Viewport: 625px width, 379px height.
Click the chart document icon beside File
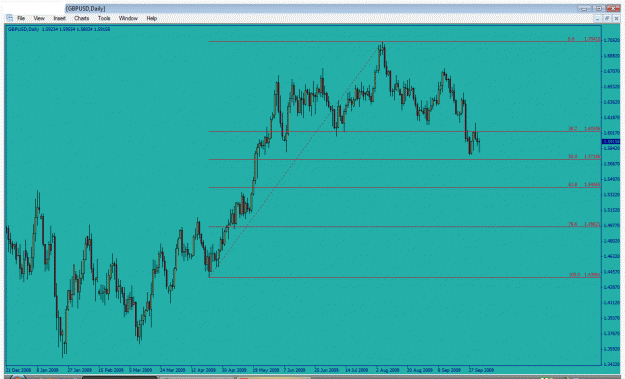pos(10,18)
